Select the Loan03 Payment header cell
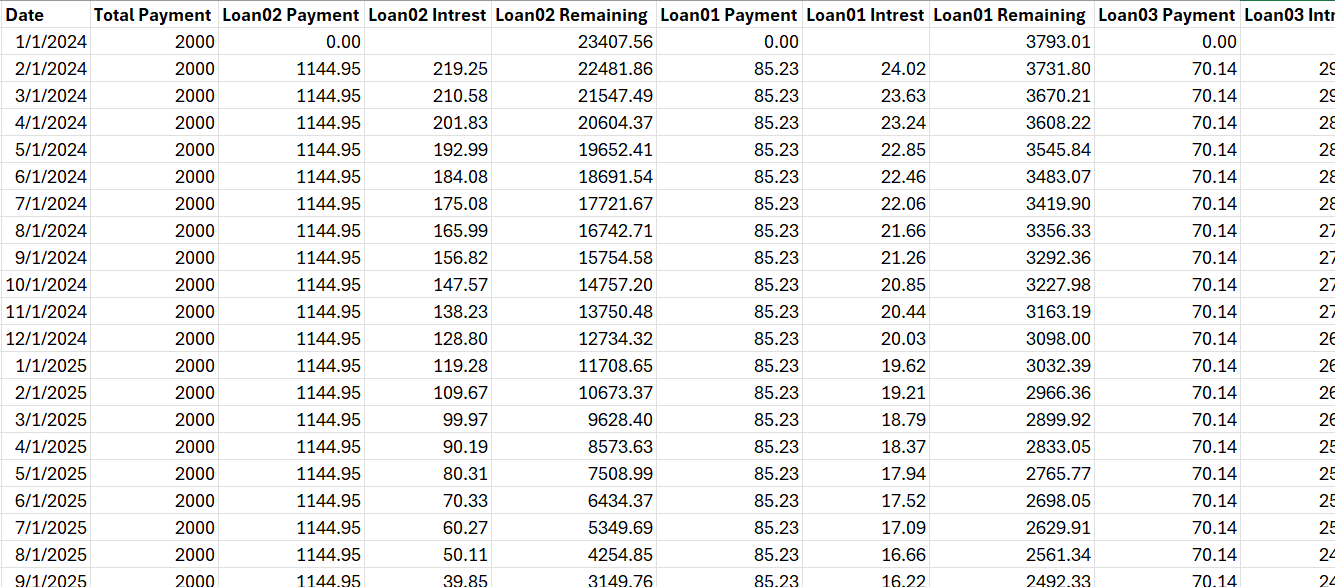The image size is (1335, 587). coord(1166,15)
